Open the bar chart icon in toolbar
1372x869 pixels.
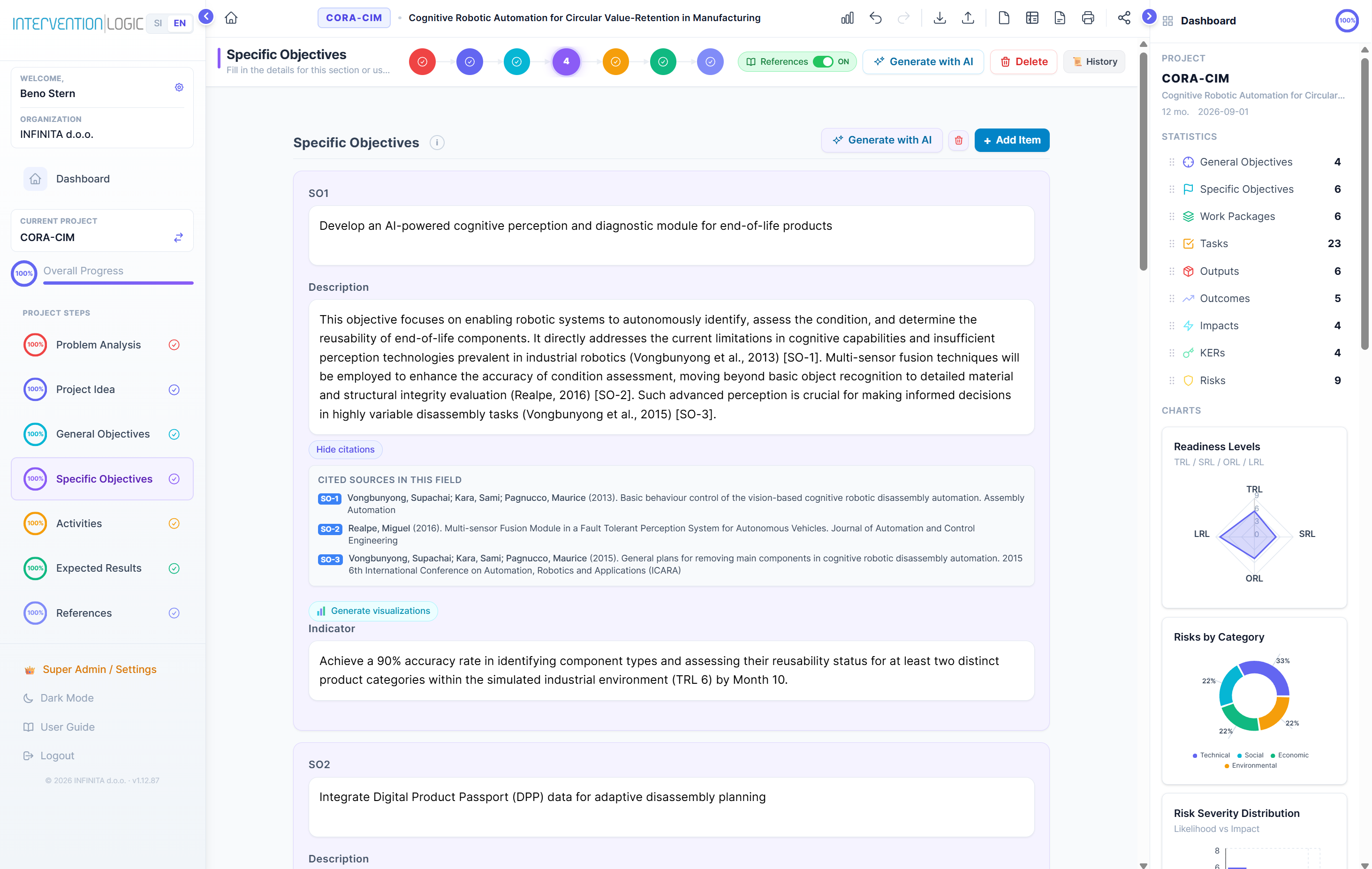point(847,18)
